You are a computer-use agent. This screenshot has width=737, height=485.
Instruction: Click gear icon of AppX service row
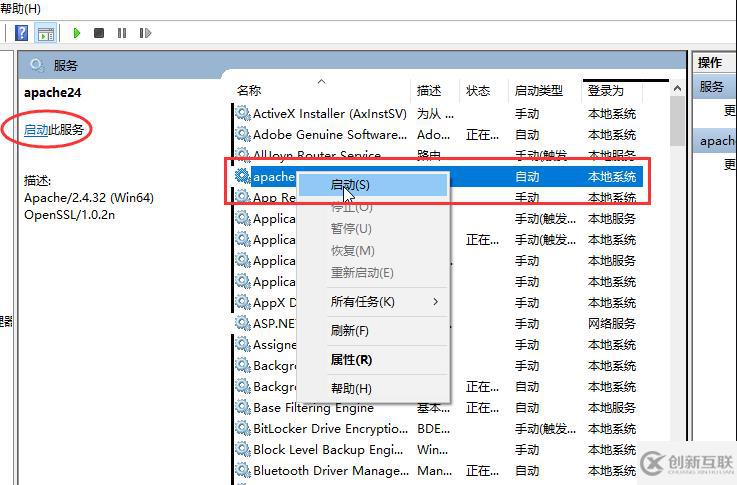pyautogui.click(x=243, y=302)
